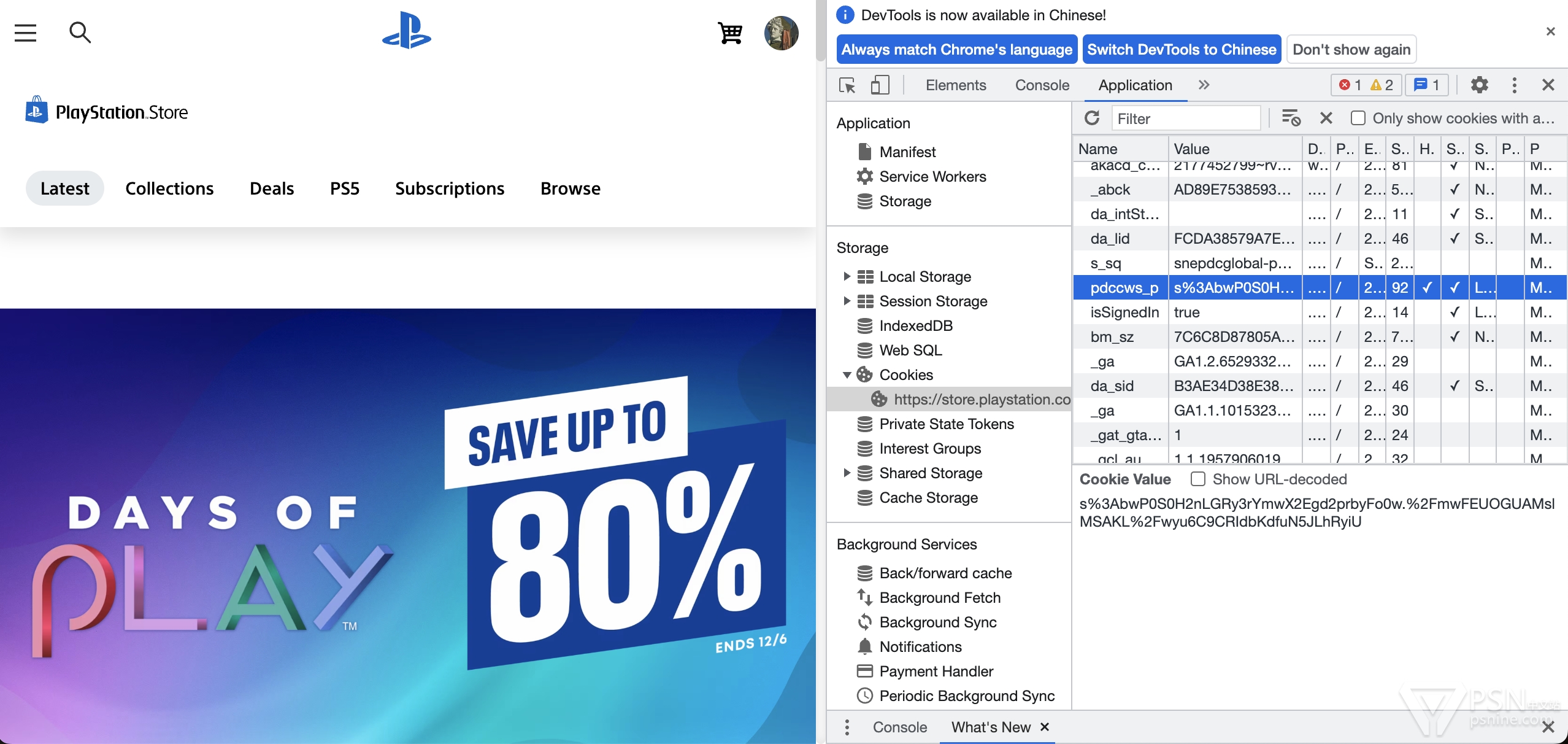Open the shopping cart
Screen dimensions: 1568x744
(730, 33)
